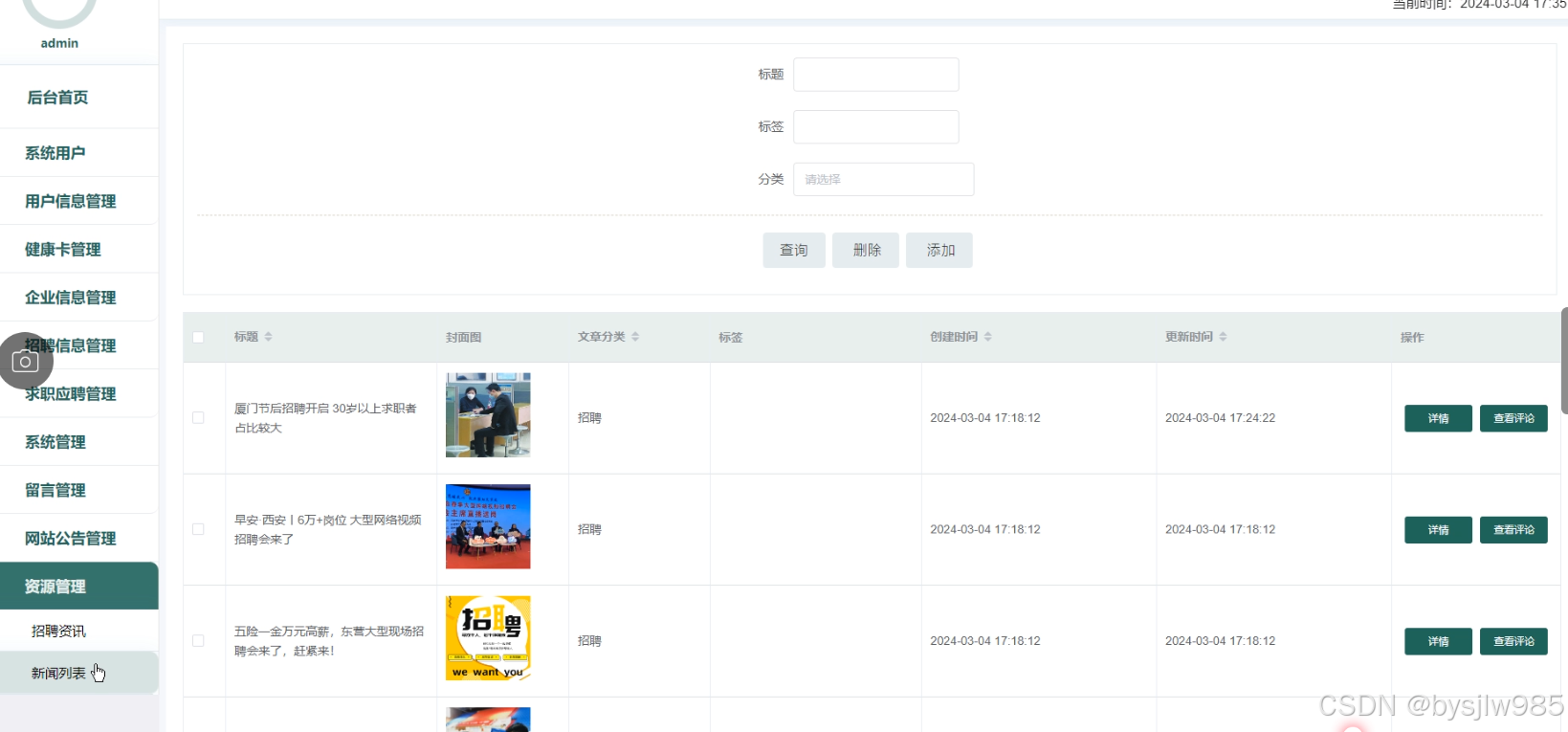Expand 健康卡管理 menu
Screen dimensions: 1568x732
(79, 250)
